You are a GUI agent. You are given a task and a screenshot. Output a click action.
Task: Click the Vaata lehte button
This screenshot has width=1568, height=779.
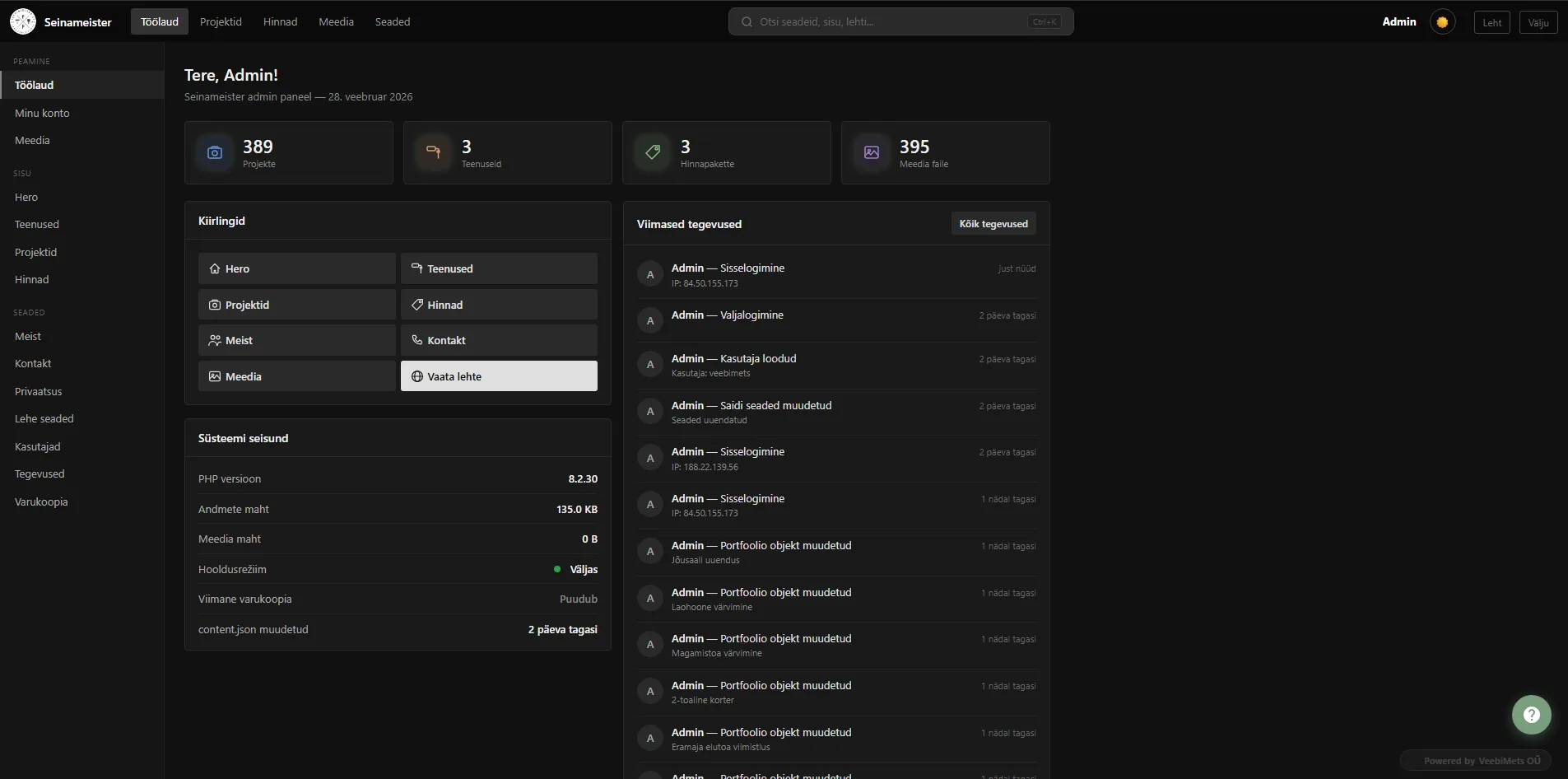coord(499,376)
